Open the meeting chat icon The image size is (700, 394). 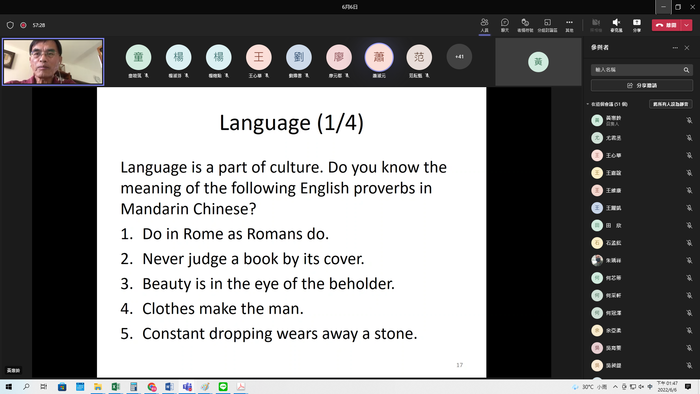505,25
